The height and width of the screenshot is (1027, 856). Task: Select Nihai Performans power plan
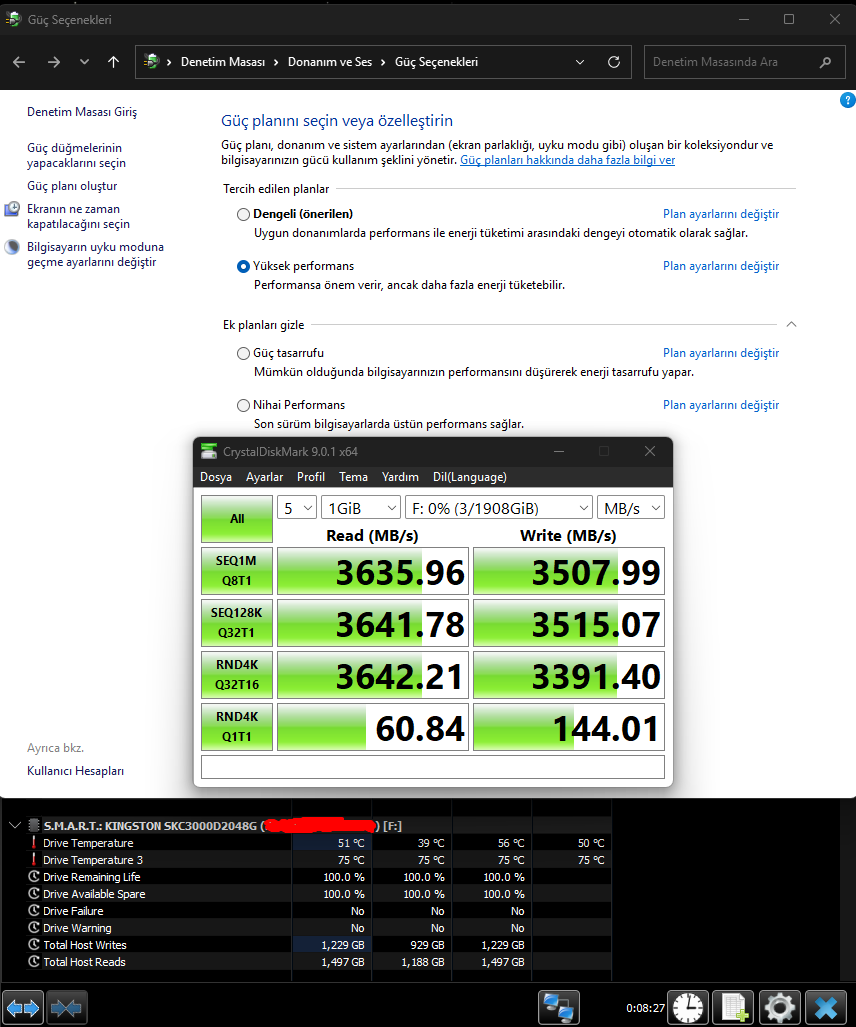[243, 405]
